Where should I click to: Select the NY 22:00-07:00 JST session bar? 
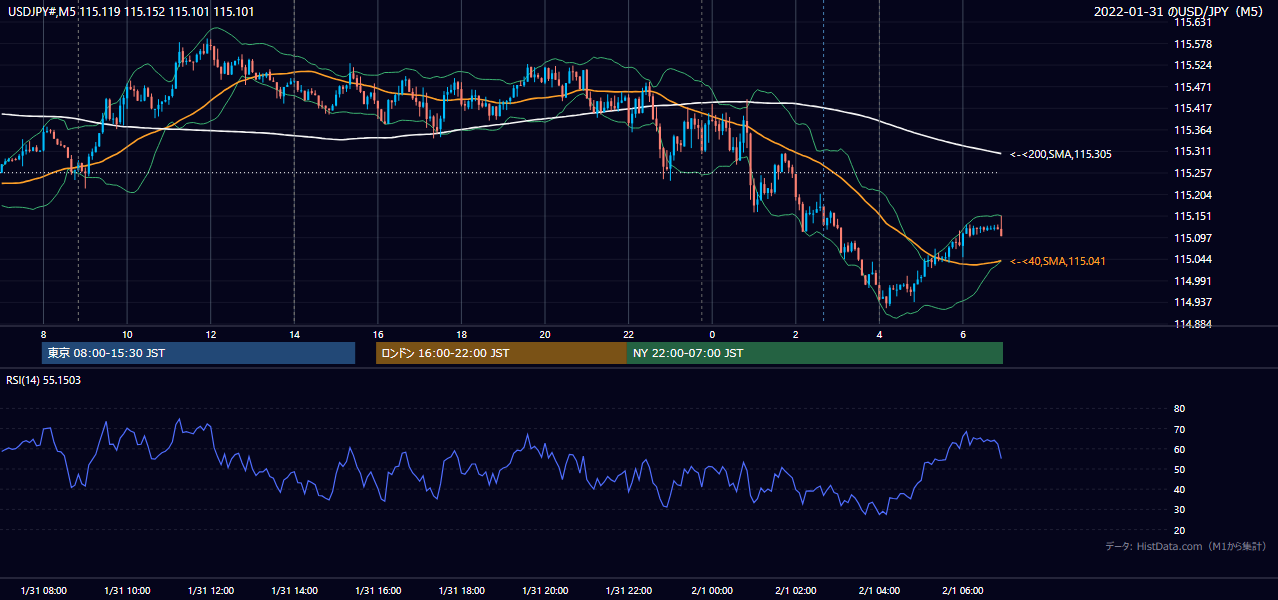click(x=815, y=353)
